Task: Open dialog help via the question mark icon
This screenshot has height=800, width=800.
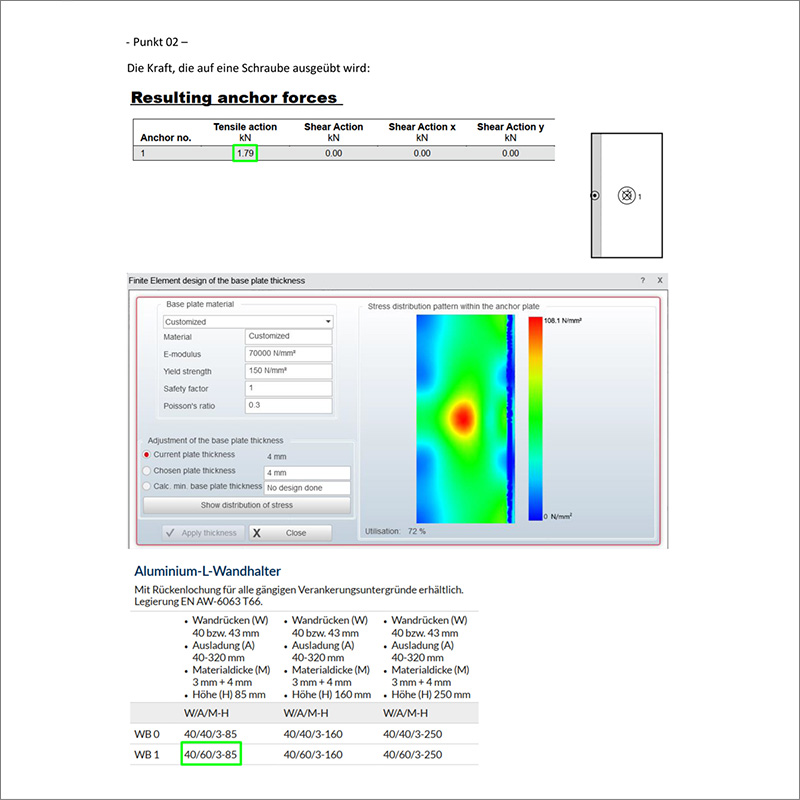Action: coord(641,280)
